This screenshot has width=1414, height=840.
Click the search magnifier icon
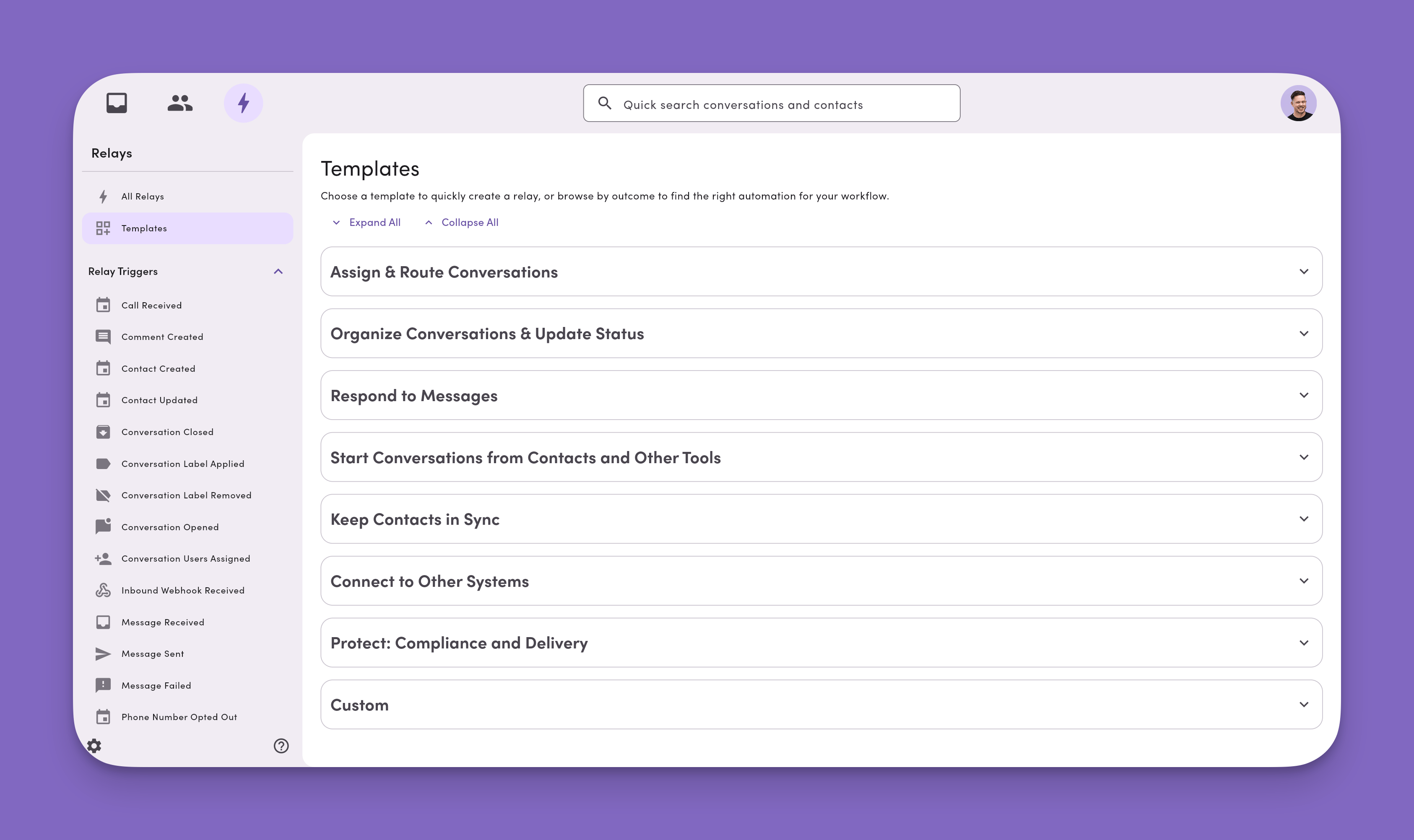point(605,103)
